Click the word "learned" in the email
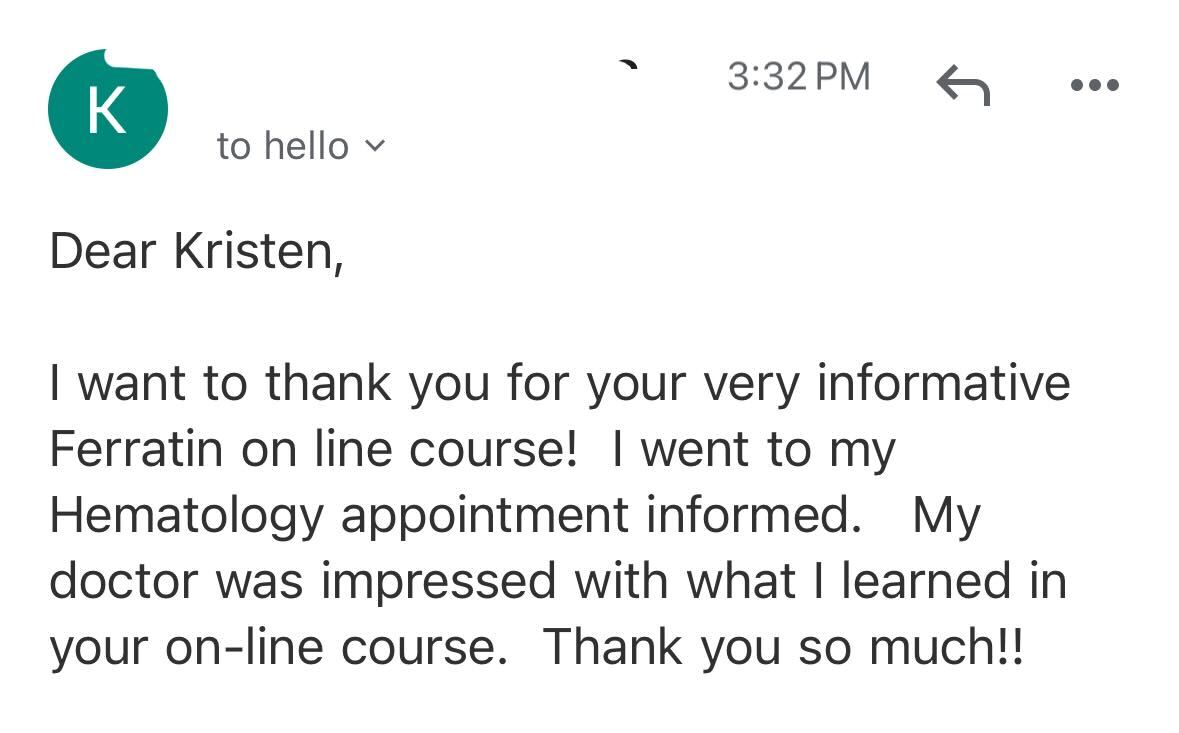The image size is (1179, 733). click(x=926, y=582)
